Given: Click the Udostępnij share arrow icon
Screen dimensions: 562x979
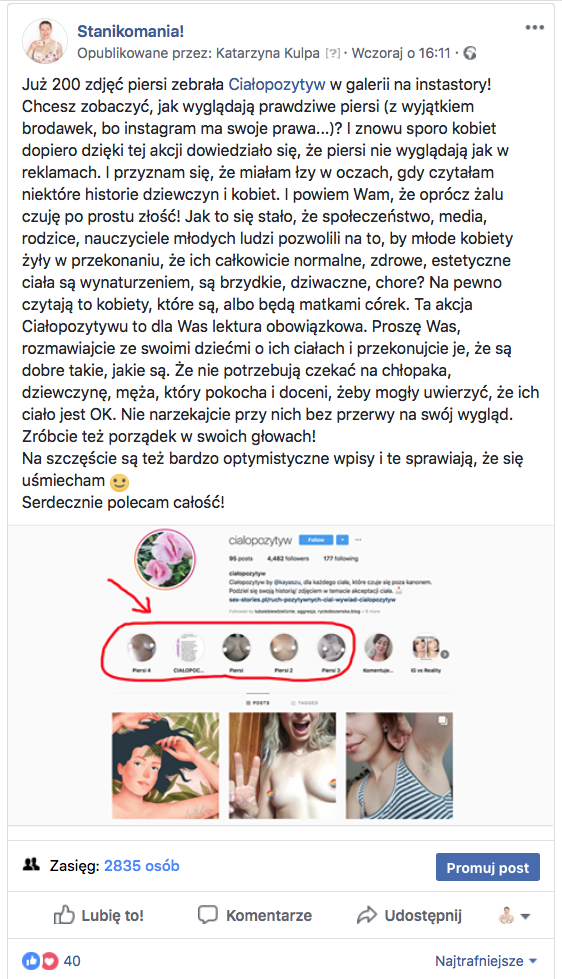Looking at the screenshot, I should click(x=367, y=915).
